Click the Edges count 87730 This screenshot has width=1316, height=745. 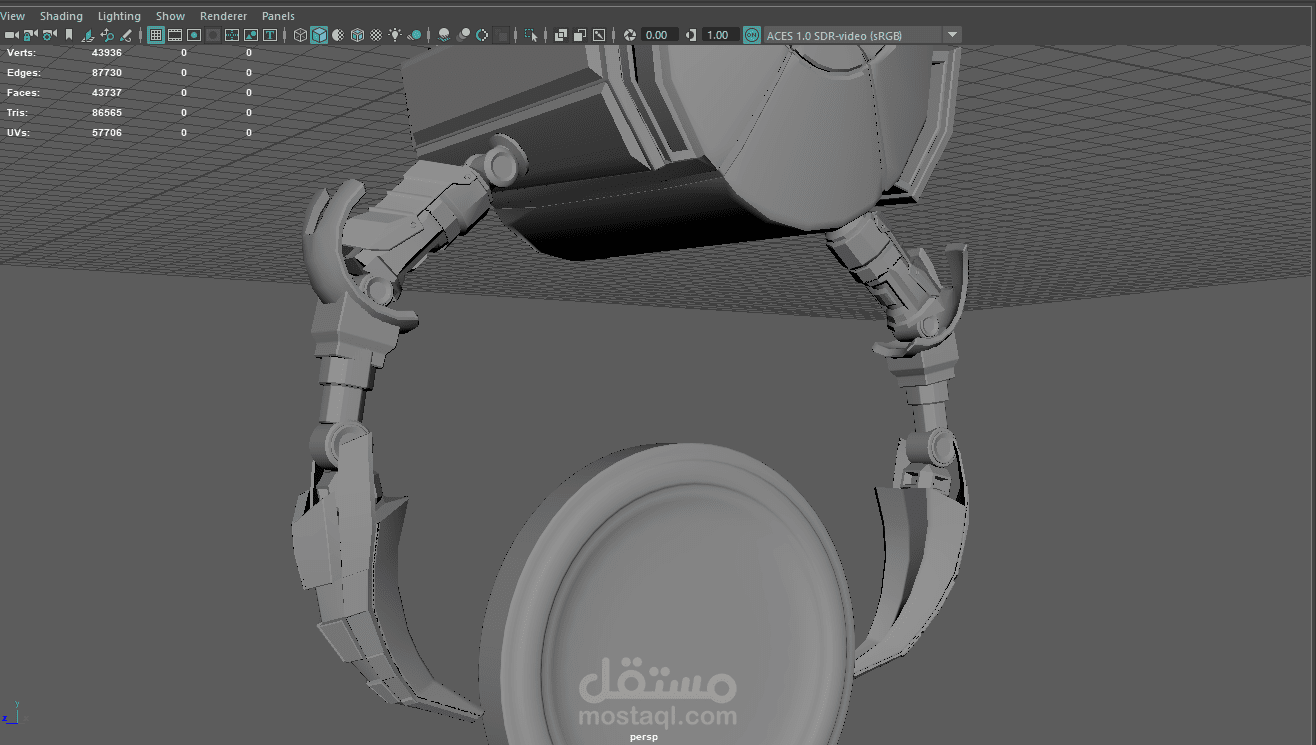106,72
